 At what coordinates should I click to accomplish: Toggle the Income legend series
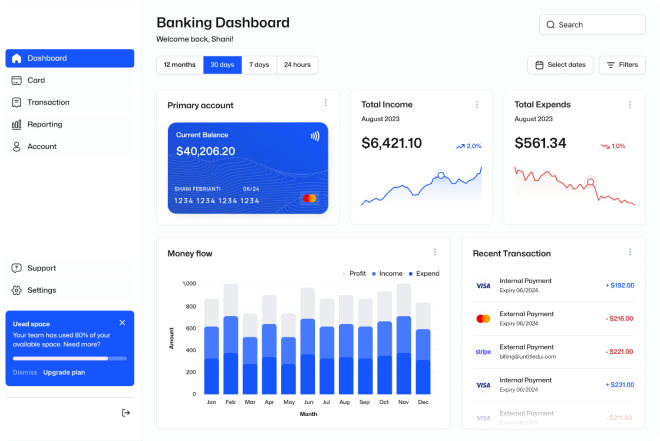(x=385, y=272)
